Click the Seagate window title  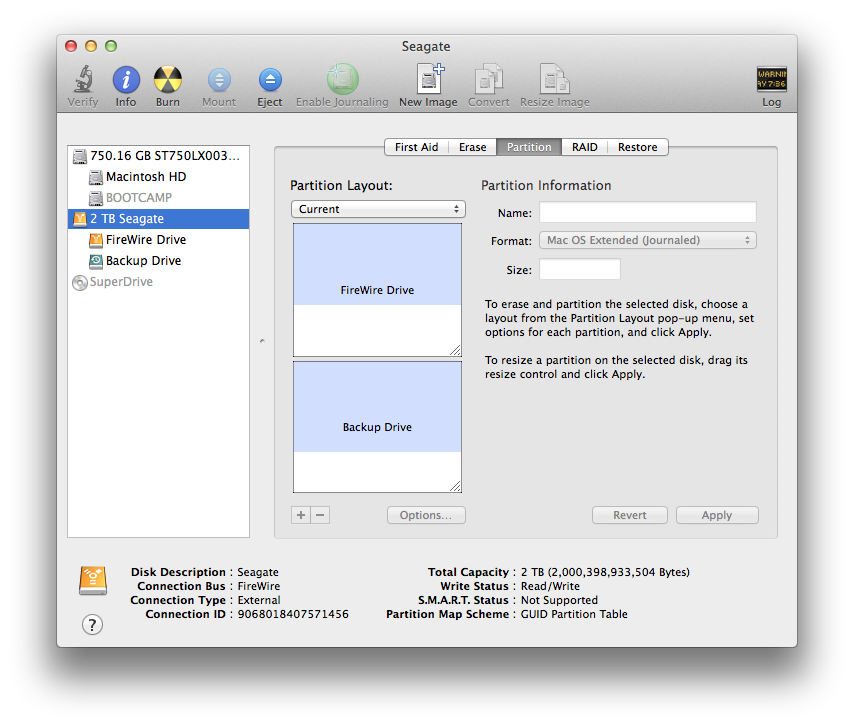point(426,47)
